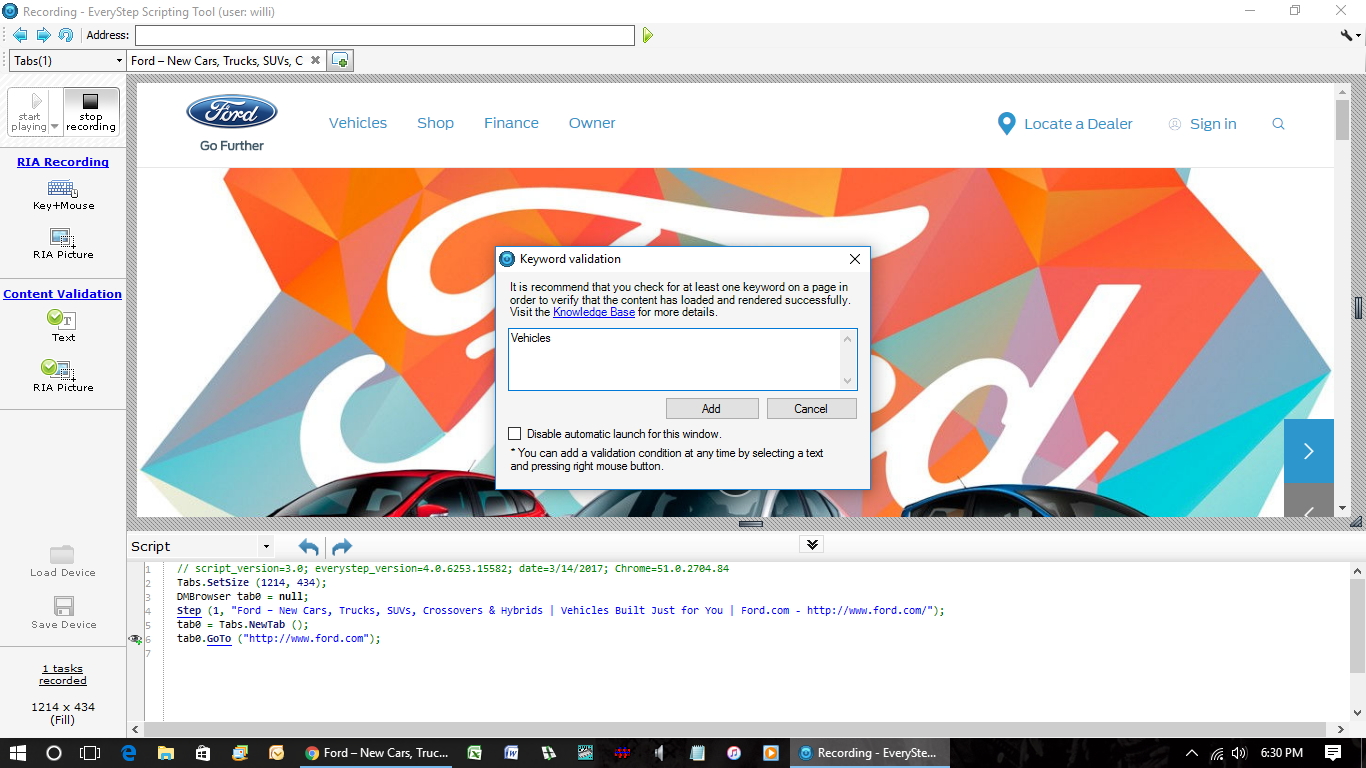Launch Microsoft Edge from taskbar
This screenshot has height=768, width=1366.
tap(129, 753)
